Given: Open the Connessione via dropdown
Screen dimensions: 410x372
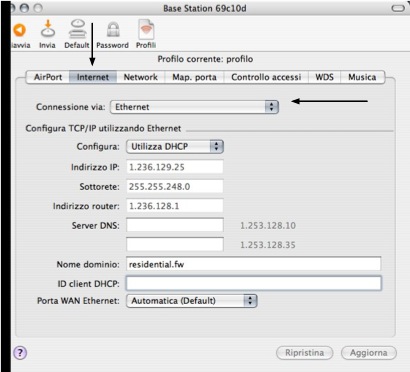Looking at the screenshot, I should pos(194,107).
